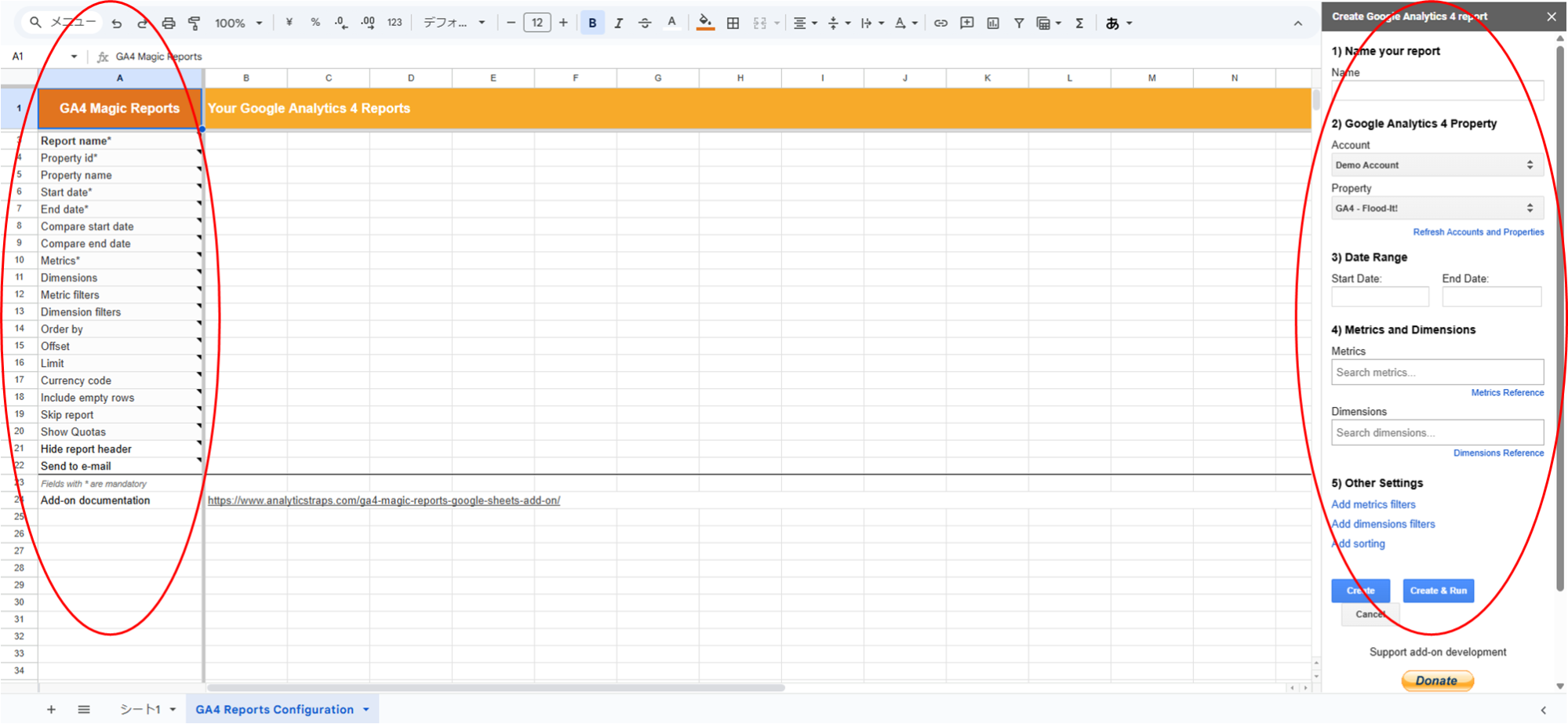Decrease the font size

[x=511, y=23]
